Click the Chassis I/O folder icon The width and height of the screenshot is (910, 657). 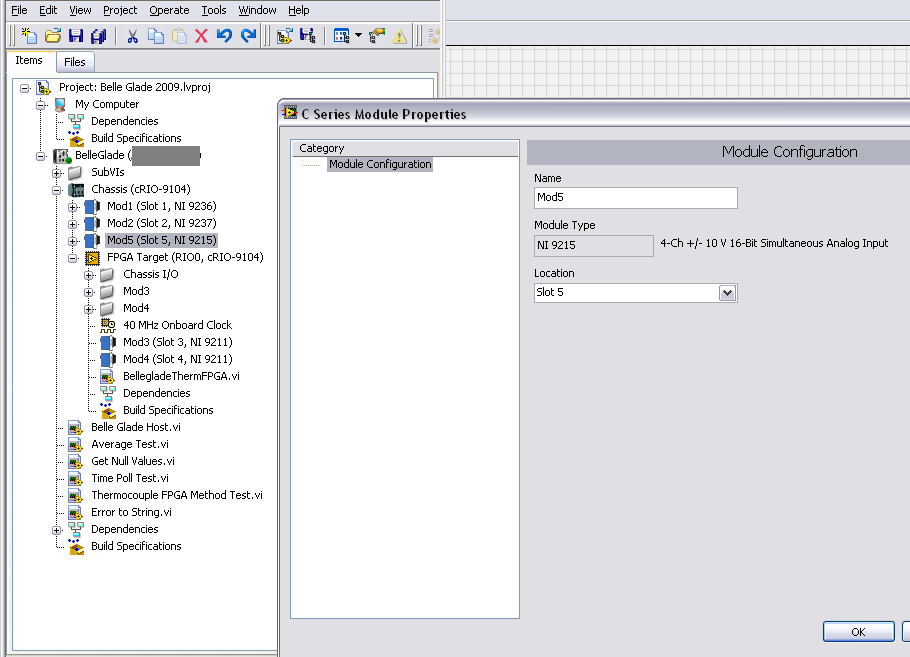[x=107, y=274]
